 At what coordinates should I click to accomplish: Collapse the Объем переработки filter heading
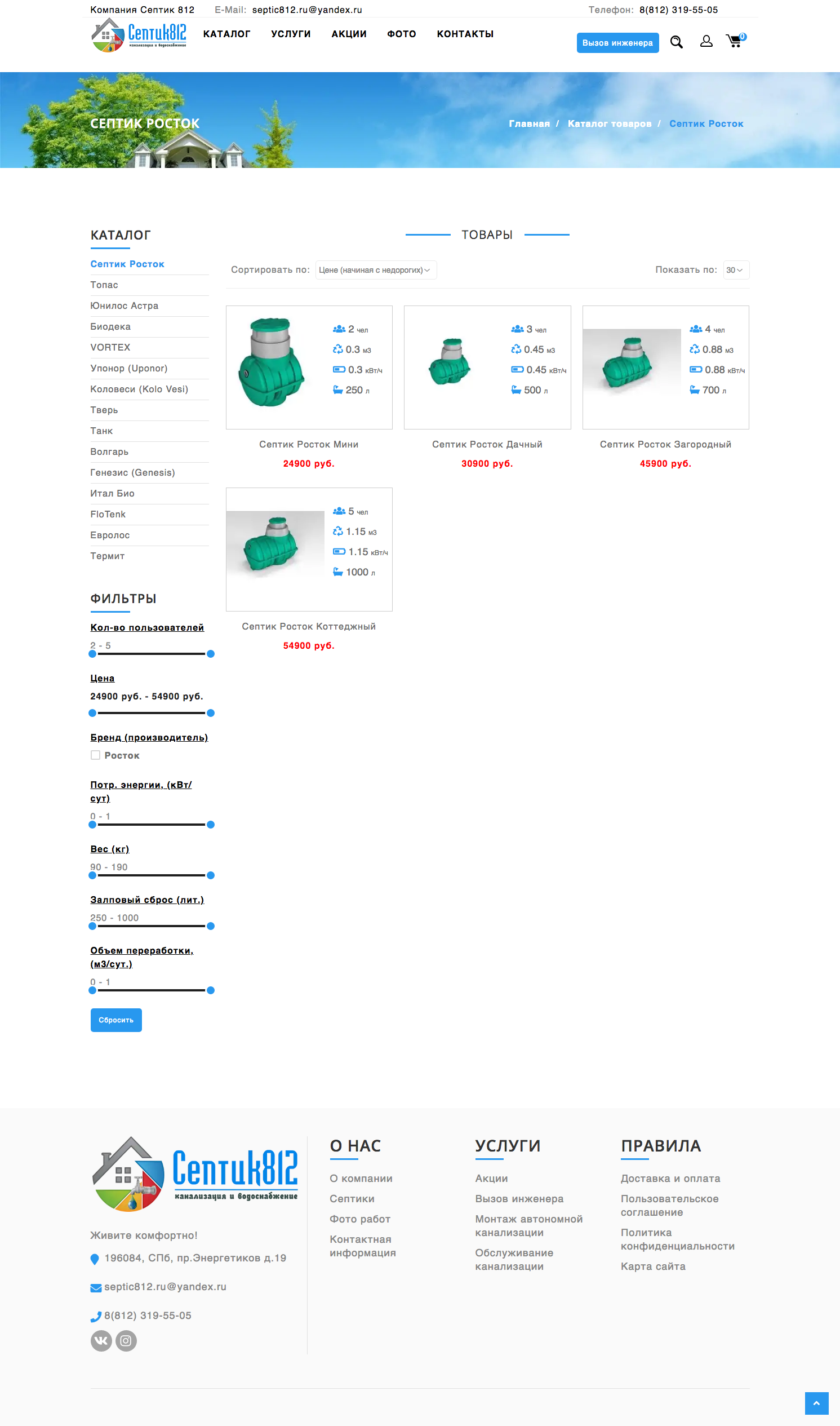pos(142,957)
